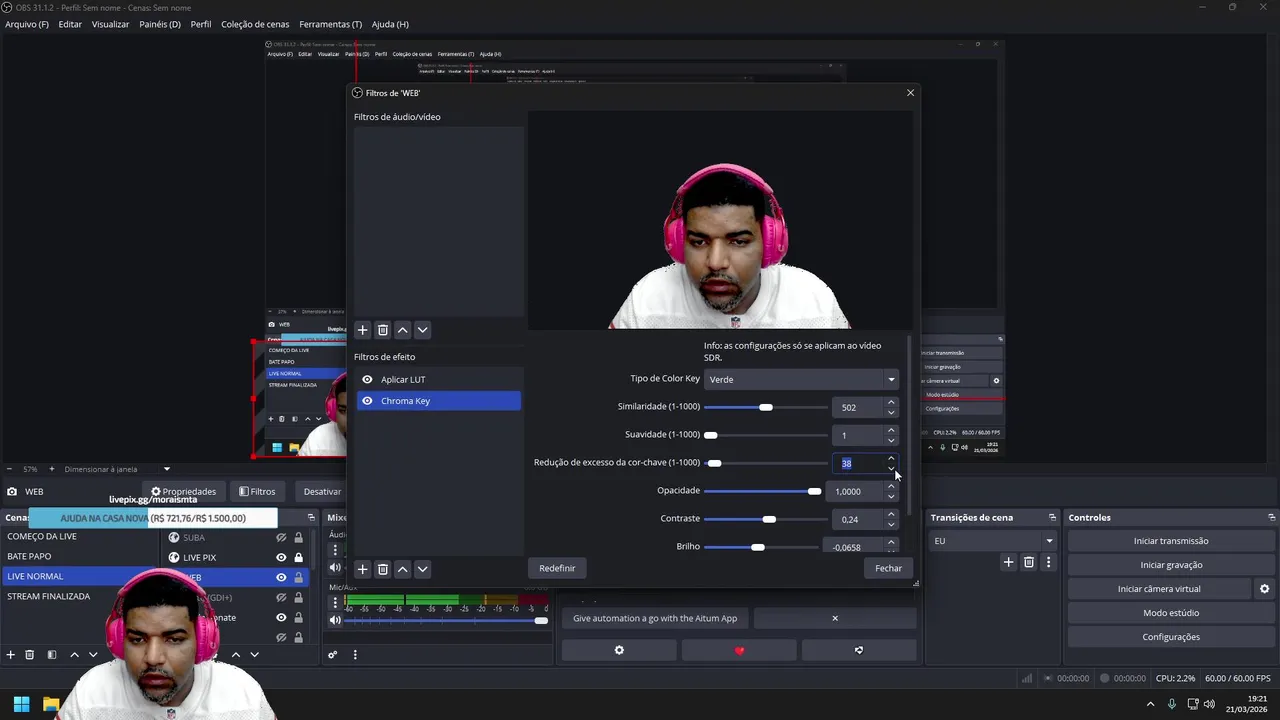Add a new audio/video filter with plus icon
Viewport: 1280px width, 720px height.
[x=363, y=330]
